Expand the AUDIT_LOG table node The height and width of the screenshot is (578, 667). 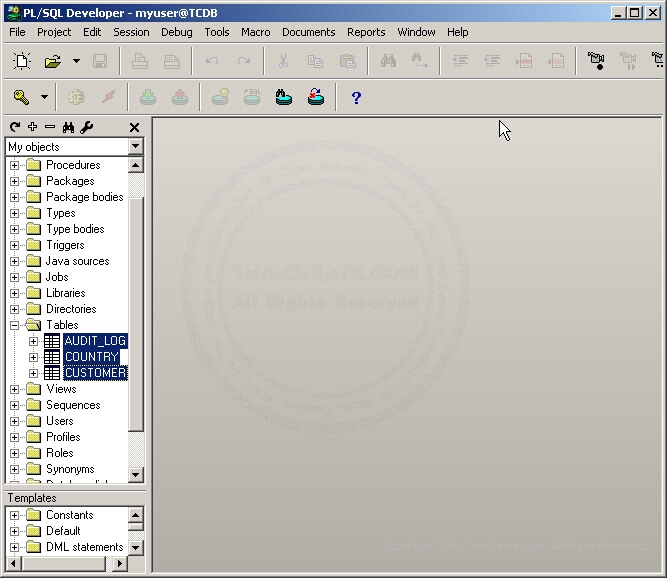click(34, 341)
